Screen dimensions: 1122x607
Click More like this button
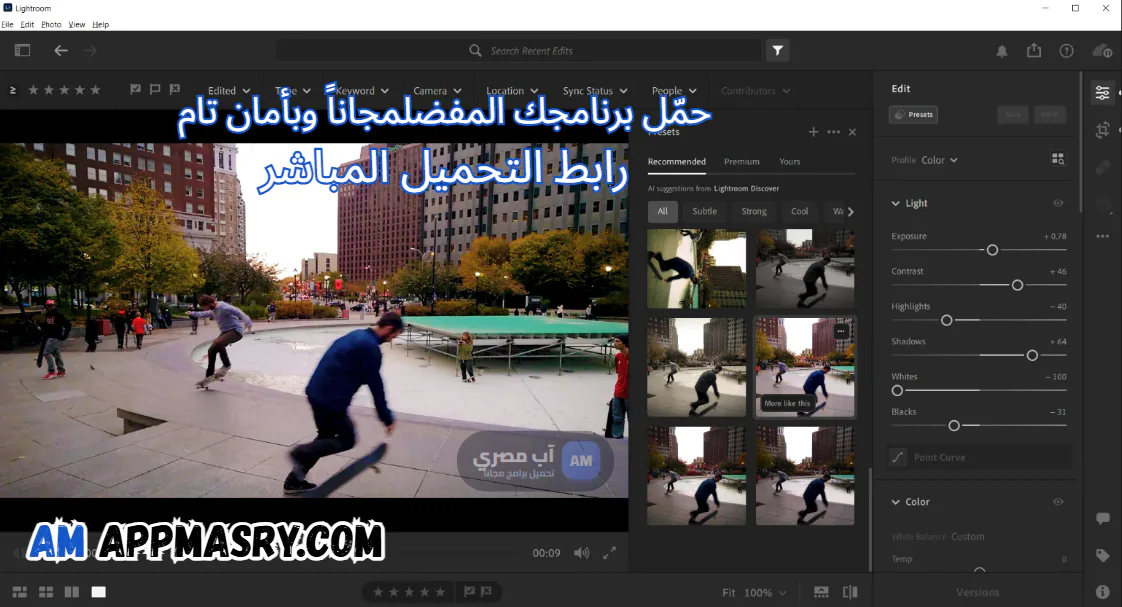tap(787, 404)
